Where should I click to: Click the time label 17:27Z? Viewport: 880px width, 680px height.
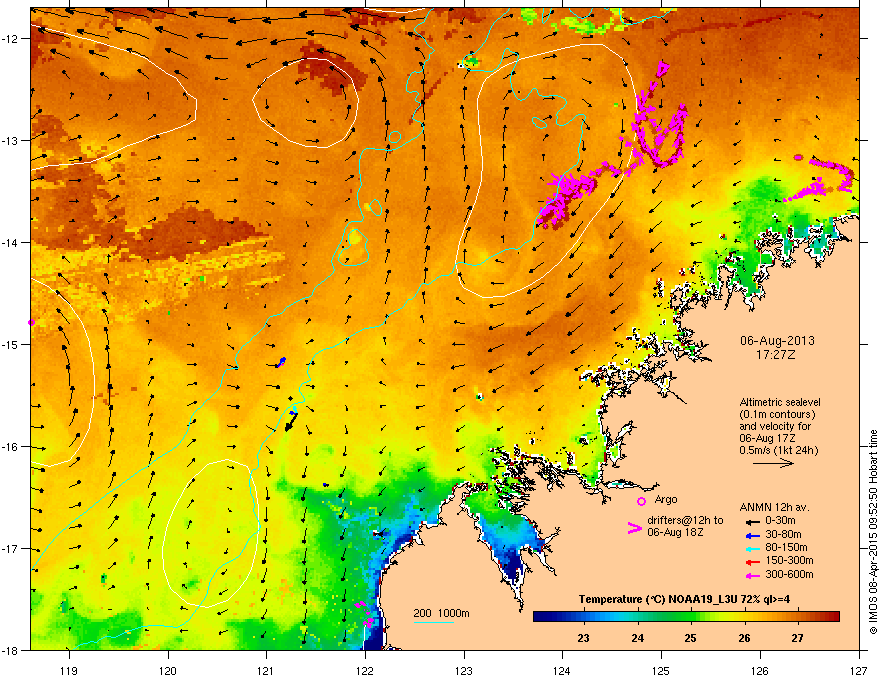pos(776,355)
